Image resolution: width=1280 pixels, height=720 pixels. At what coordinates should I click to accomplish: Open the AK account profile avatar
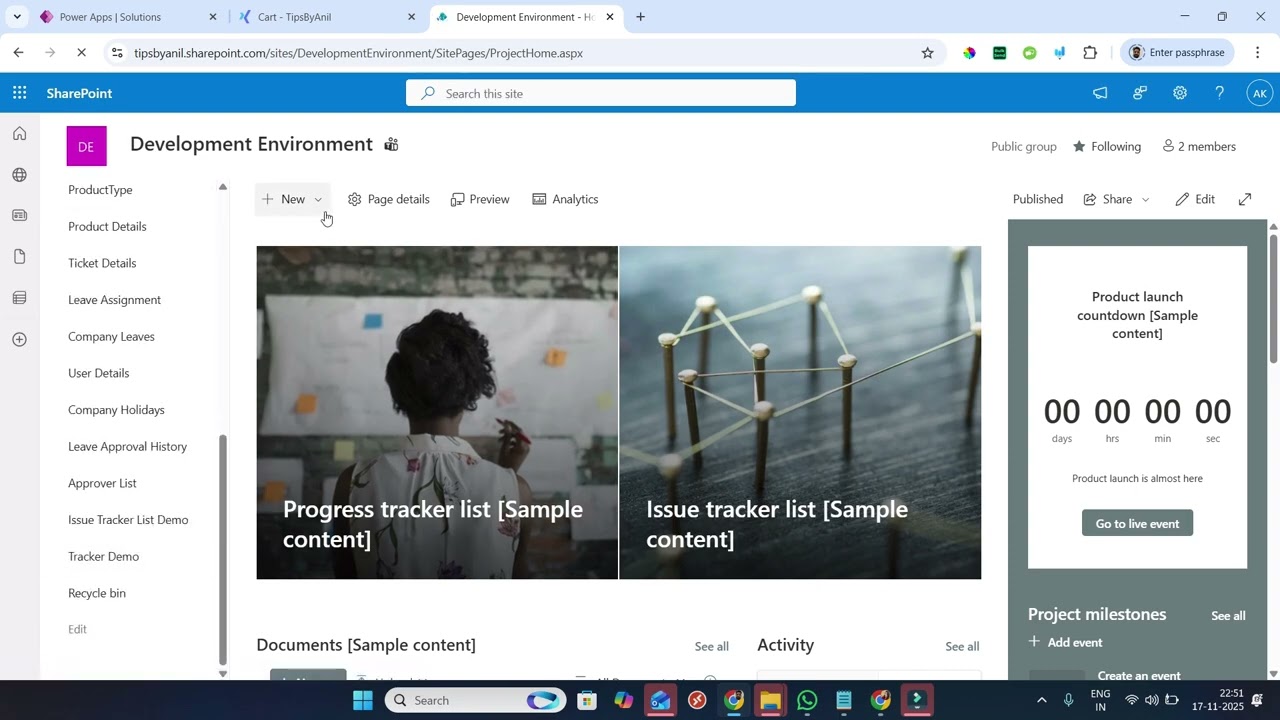(x=1259, y=93)
